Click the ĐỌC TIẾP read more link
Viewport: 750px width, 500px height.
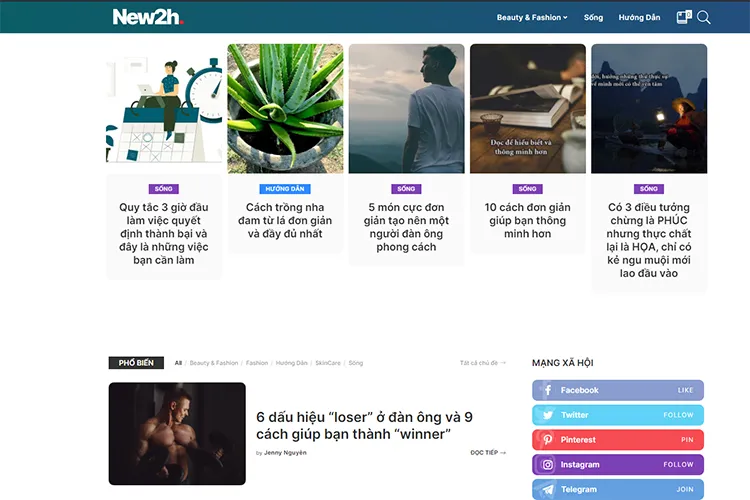point(488,453)
